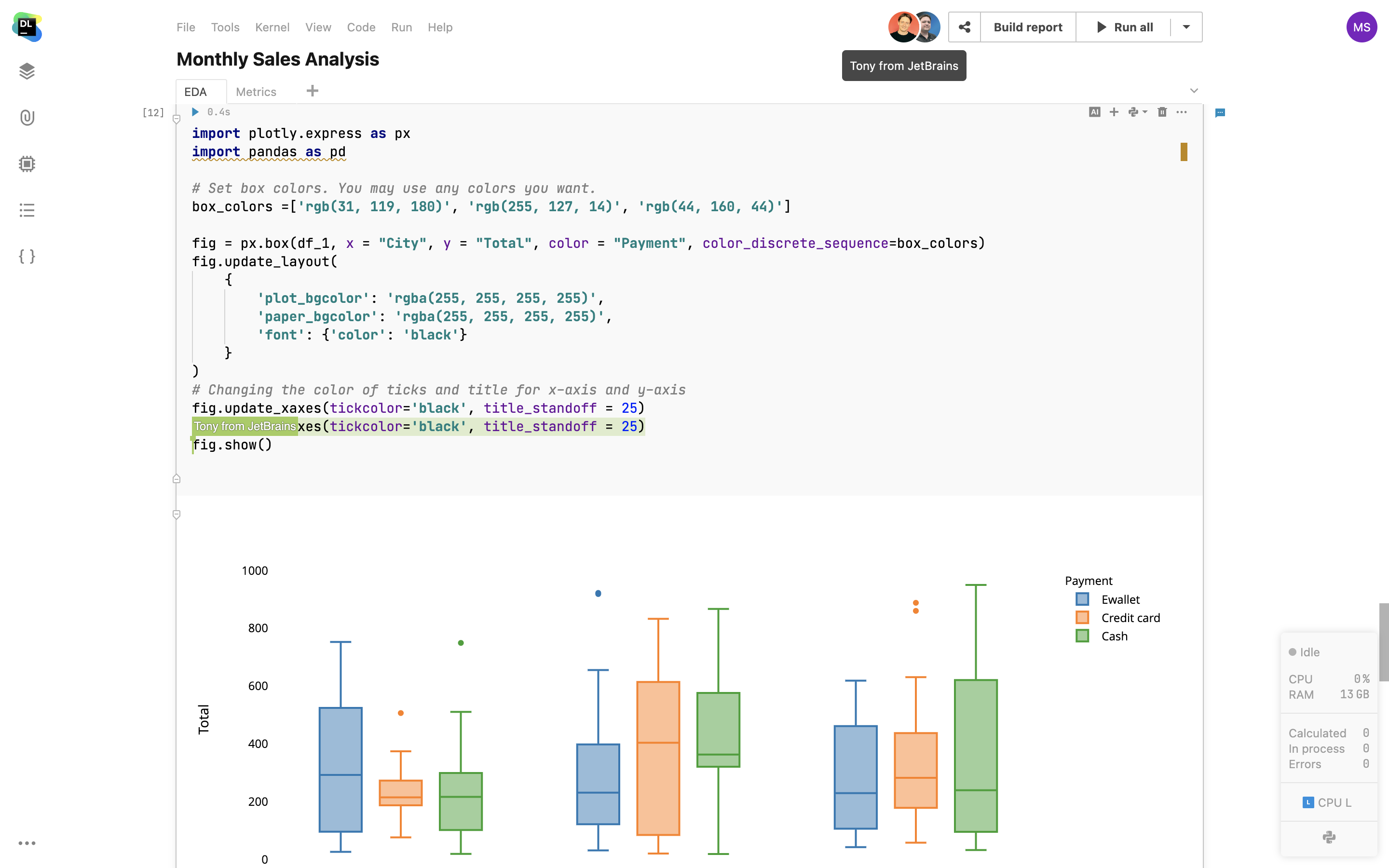
Task: Add a new worksheet tab
Action: 312,91
